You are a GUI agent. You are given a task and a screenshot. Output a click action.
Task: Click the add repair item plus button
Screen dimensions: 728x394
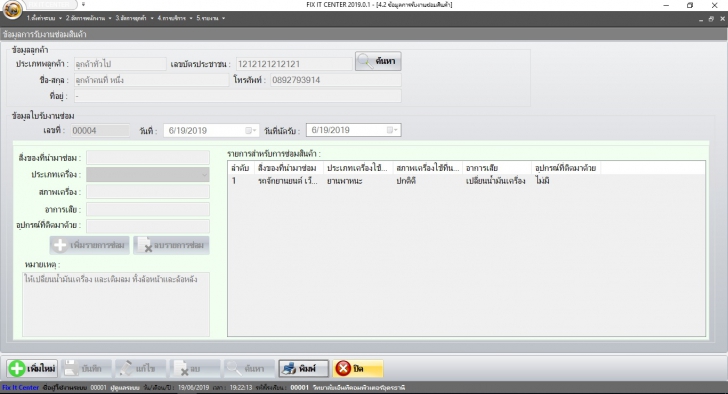90,245
